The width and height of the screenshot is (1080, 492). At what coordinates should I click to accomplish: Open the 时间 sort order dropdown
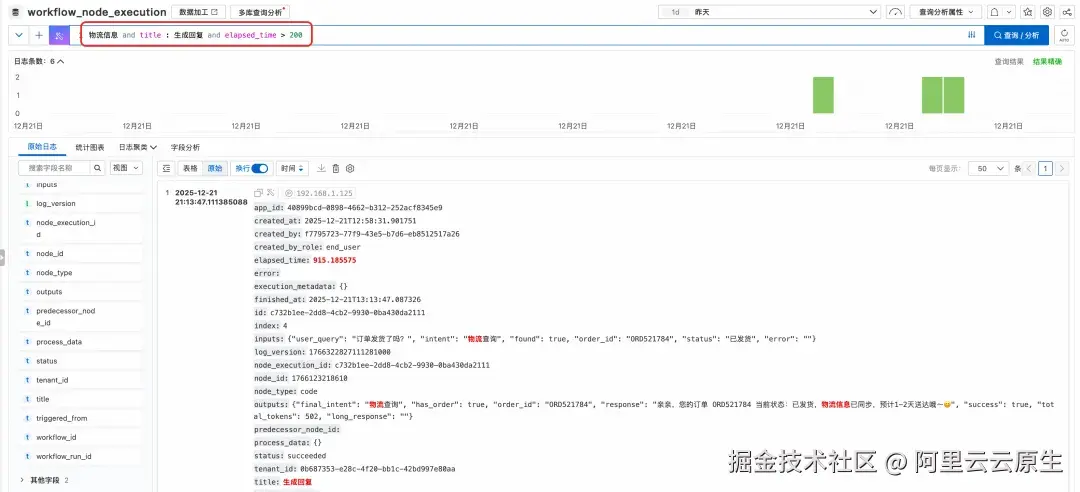pos(291,168)
